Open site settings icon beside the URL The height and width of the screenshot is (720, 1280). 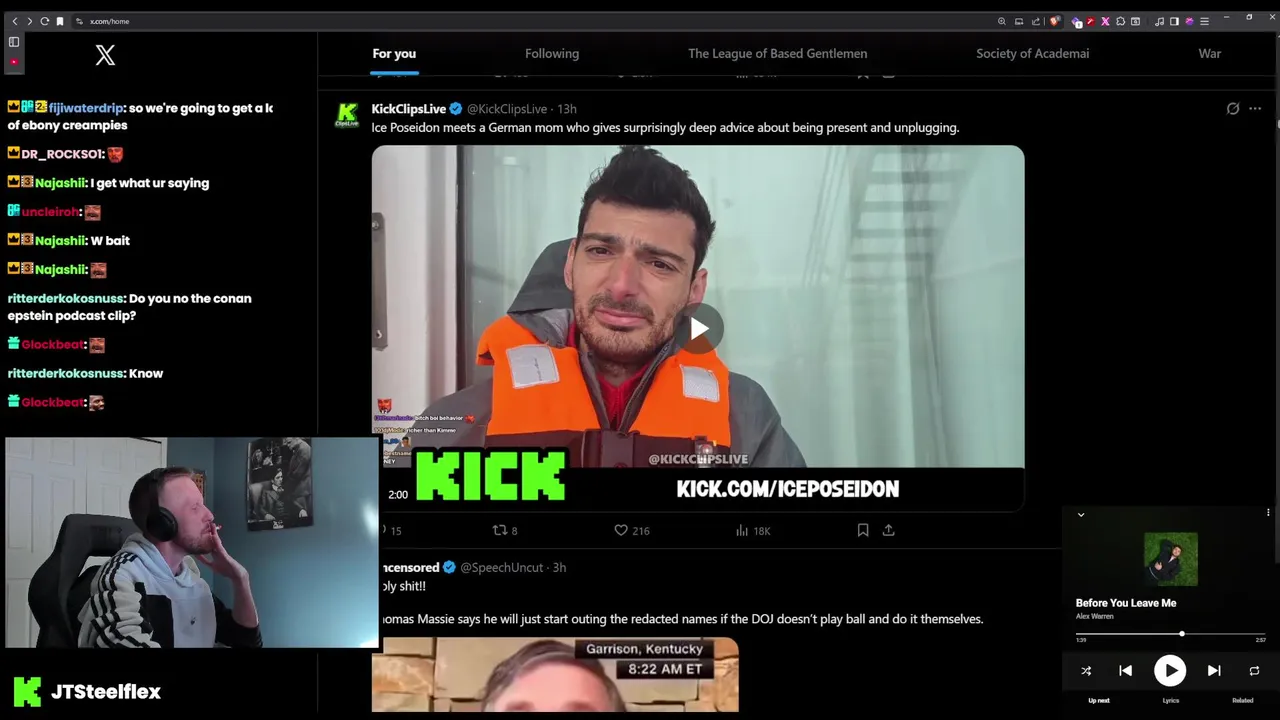(x=79, y=21)
